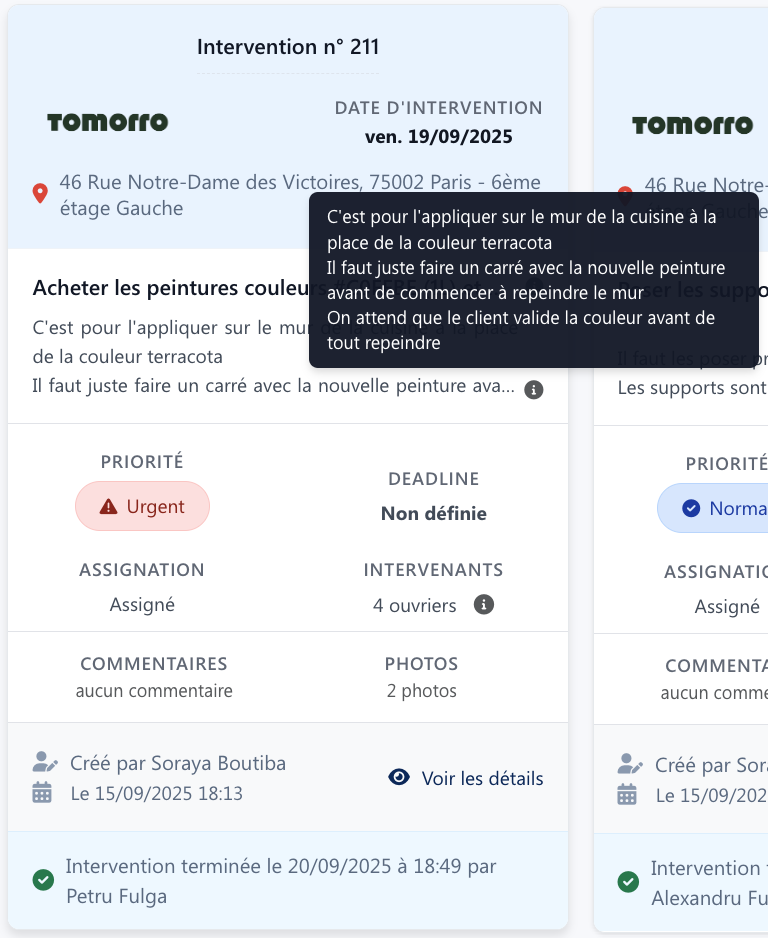Click the Tomorro logo on the second card
Image resolution: width=768 pixels, height=938 pixels.
(x=692, y=125)
